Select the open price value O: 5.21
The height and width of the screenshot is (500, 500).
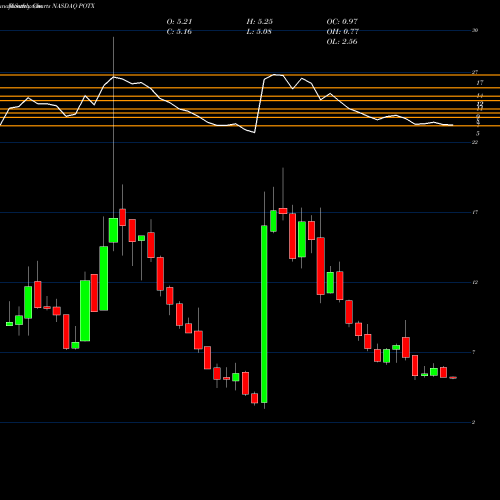coord(179,22)
